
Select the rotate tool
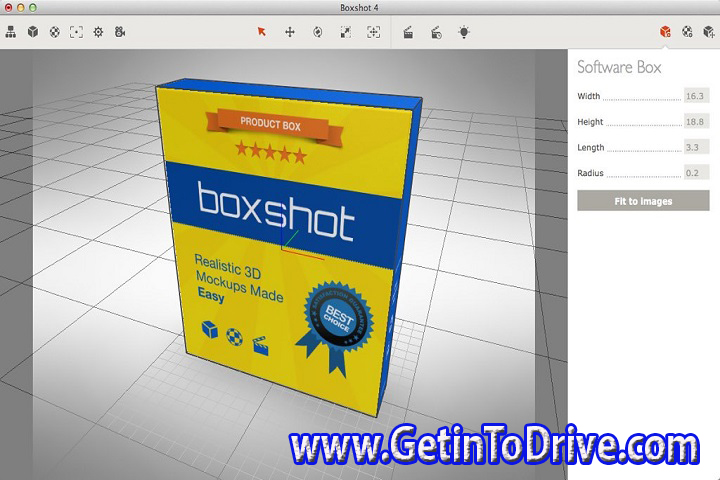pyautogui.click(x=317, y=32)
